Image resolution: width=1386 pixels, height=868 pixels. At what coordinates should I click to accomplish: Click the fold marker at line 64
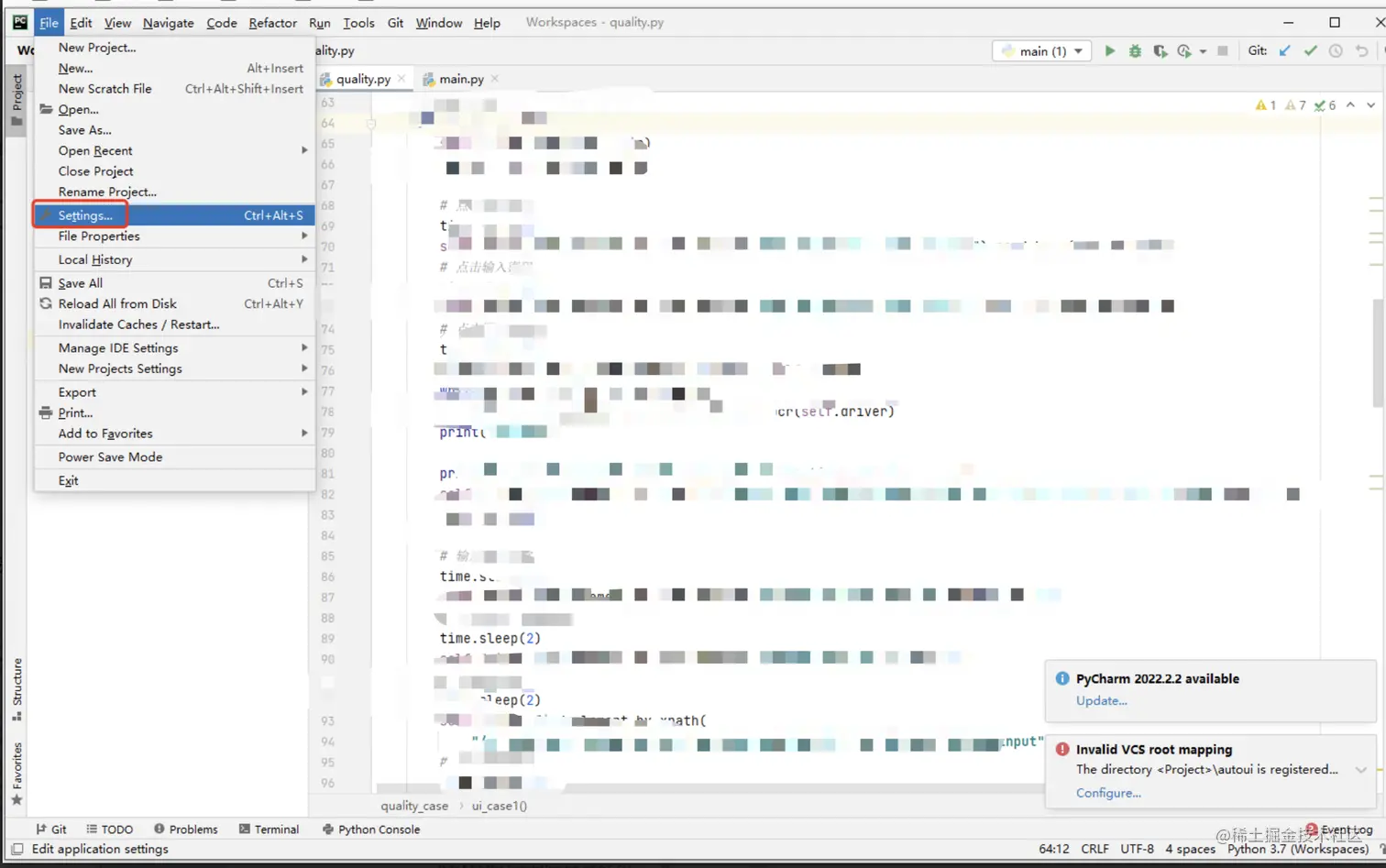click(x=371, y=123)
